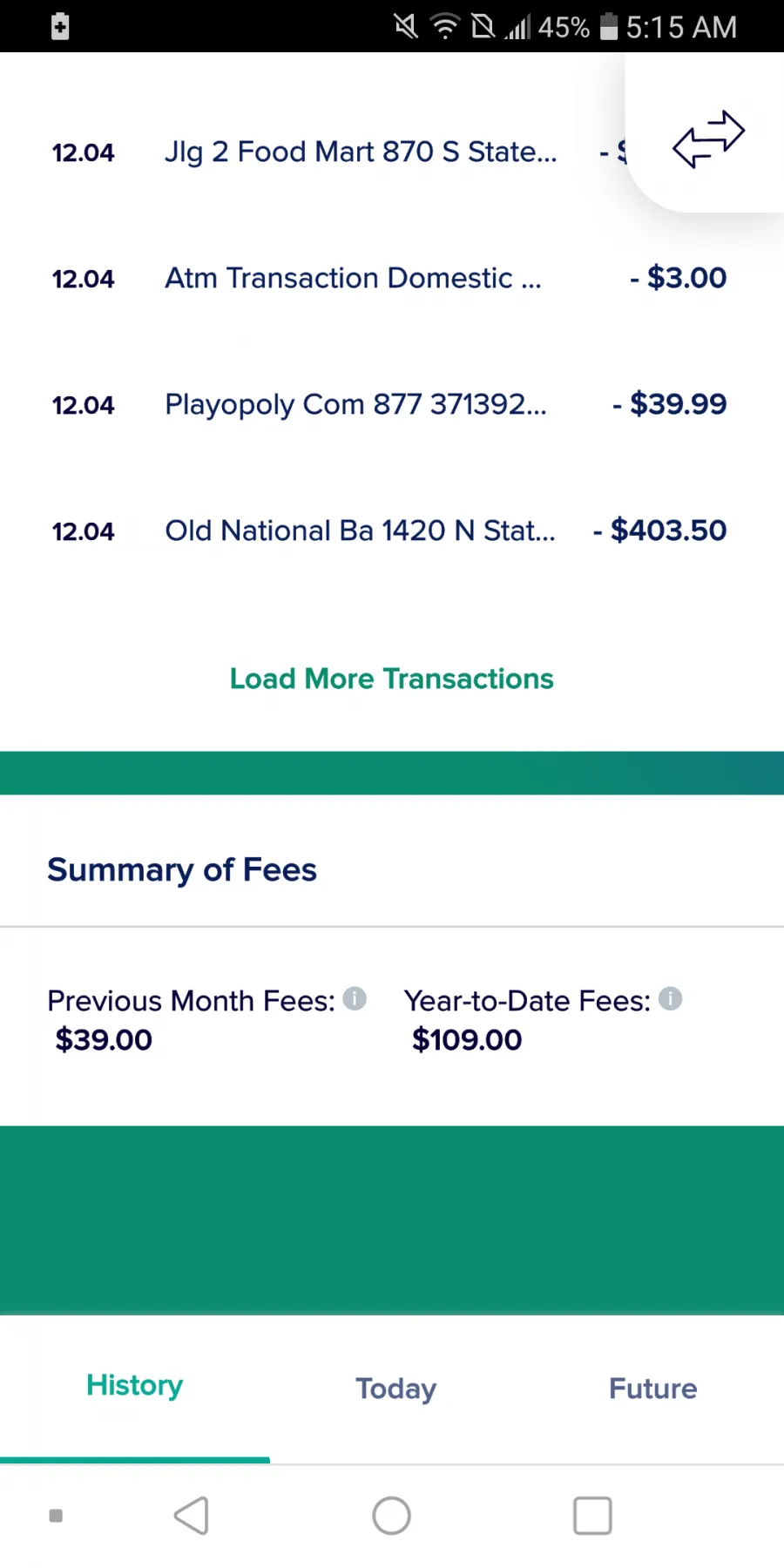This screenshot has height=1568, width=784.
Task: Switch to the History tab
Action: coord(135,1386)
